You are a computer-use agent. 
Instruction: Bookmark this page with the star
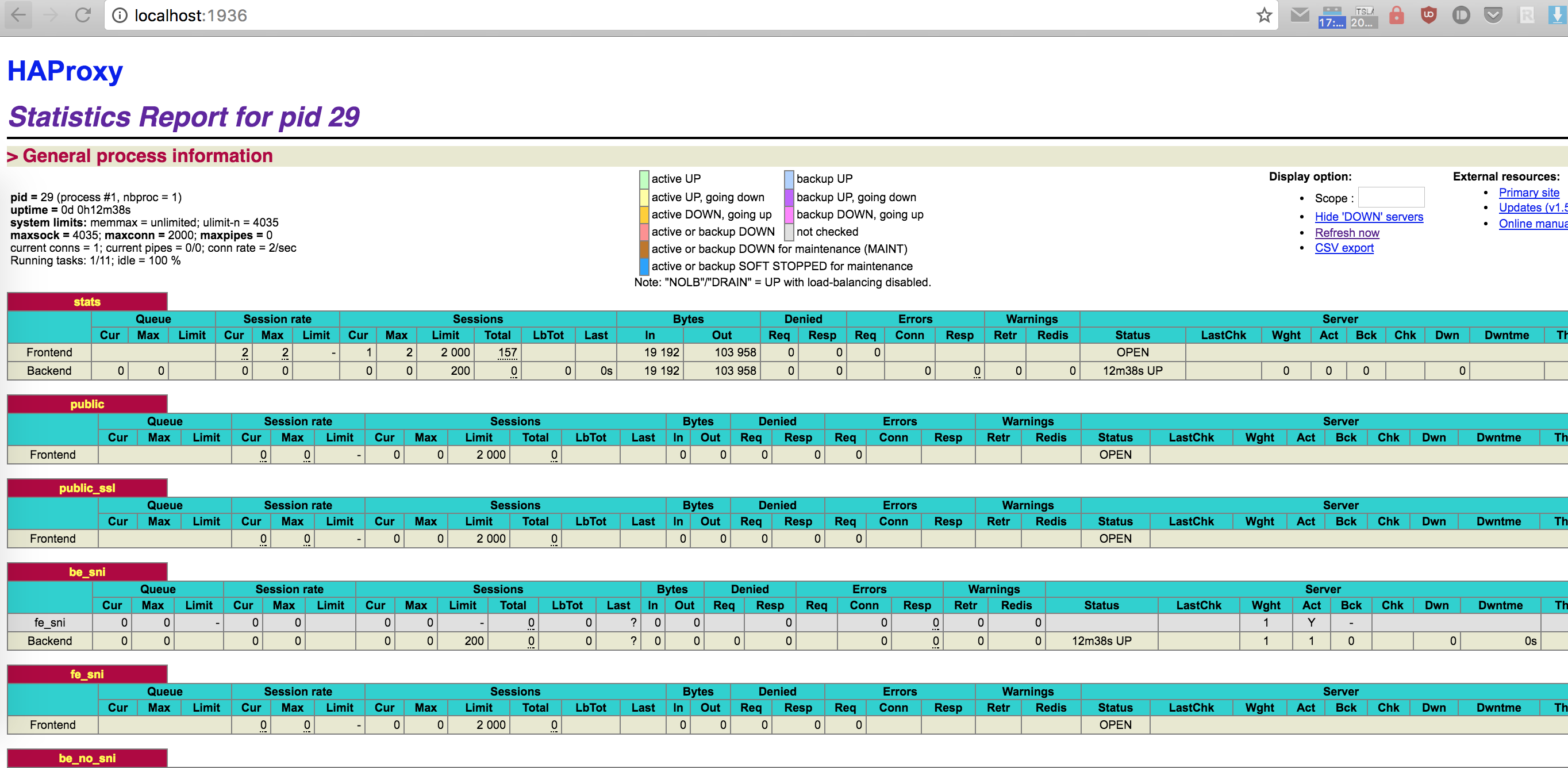1265,15
